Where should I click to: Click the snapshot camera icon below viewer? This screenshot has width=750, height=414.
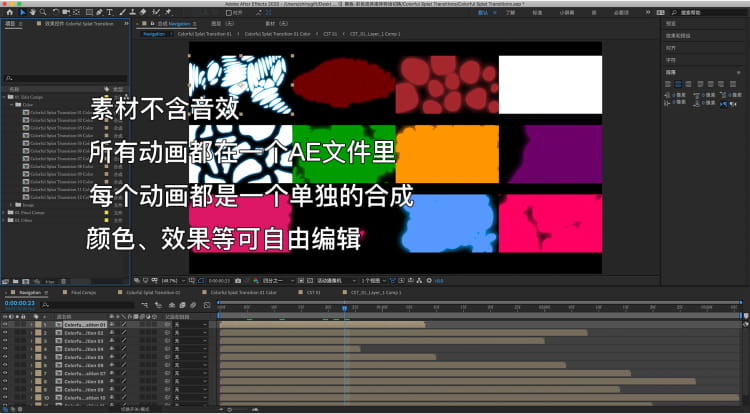coord(238,281)
